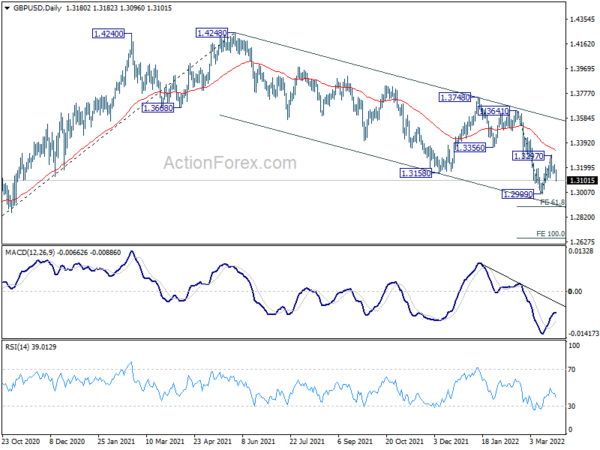Select the MACD axis value 0.01328

[581, 251]
